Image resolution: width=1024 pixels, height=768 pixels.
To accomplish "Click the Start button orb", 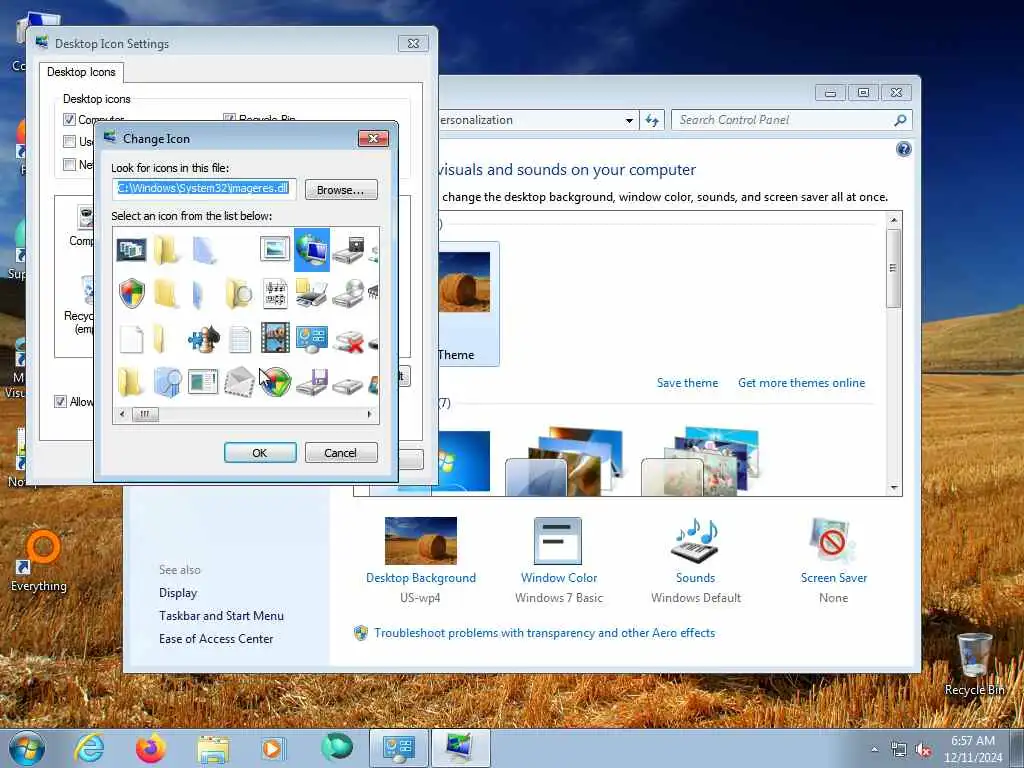I will point(27,748).
